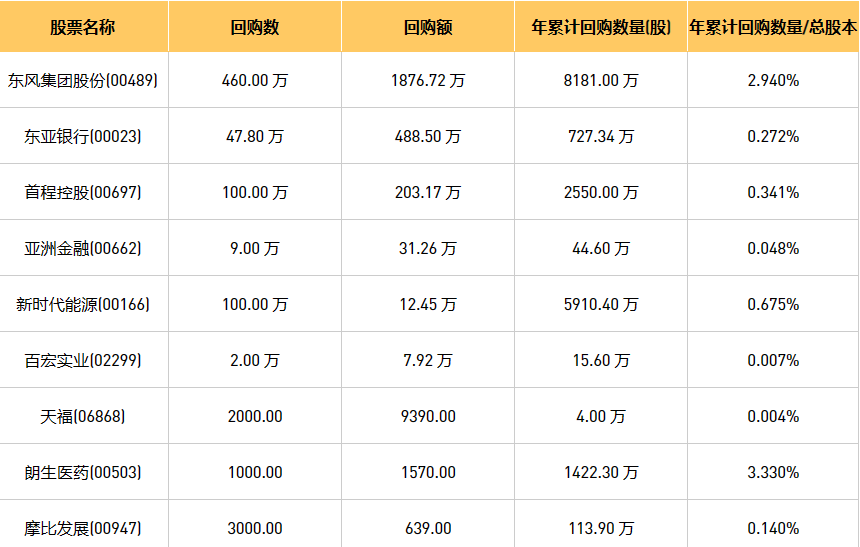This screenshot has height=547, width=860.
Task: Click the 年累计回购数量/总股本 header
Action: click(773, 27)
